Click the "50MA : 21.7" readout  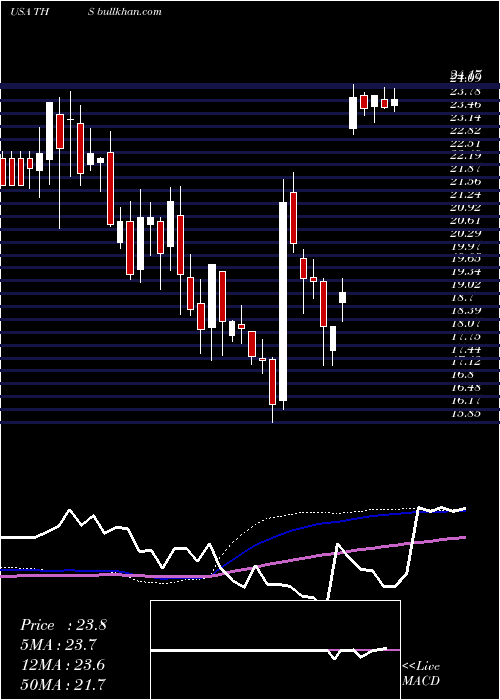pyautogui.click(x=63, y=684)
